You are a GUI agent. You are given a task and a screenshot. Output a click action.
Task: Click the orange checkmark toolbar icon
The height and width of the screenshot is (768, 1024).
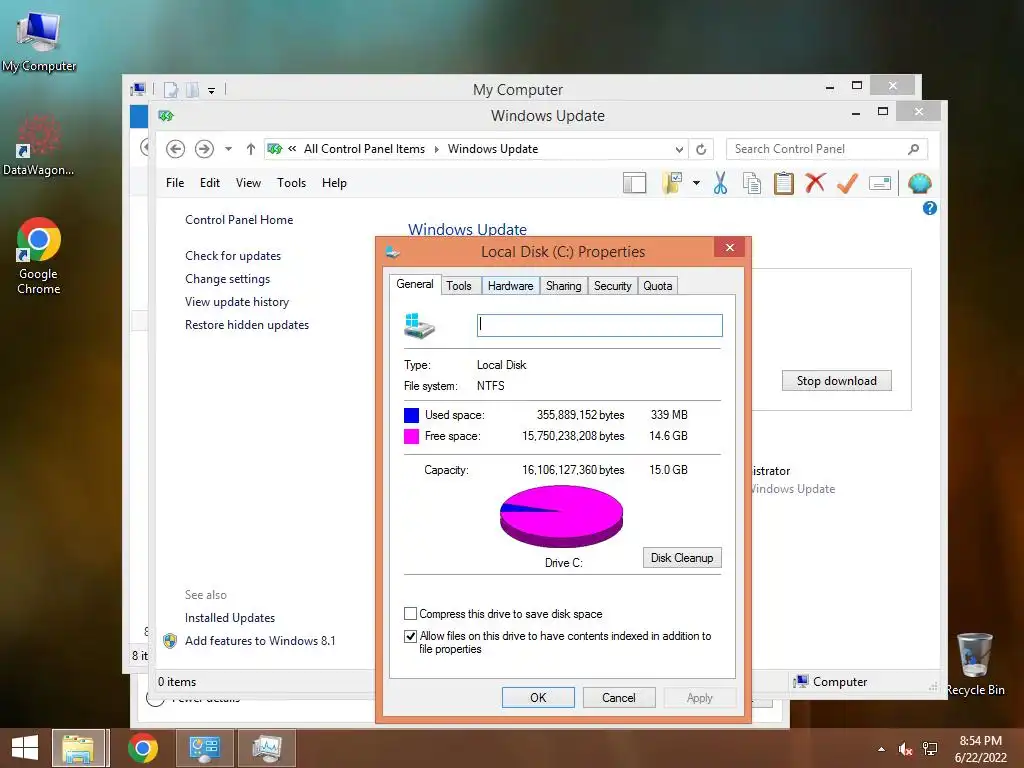tap(847, 183)
